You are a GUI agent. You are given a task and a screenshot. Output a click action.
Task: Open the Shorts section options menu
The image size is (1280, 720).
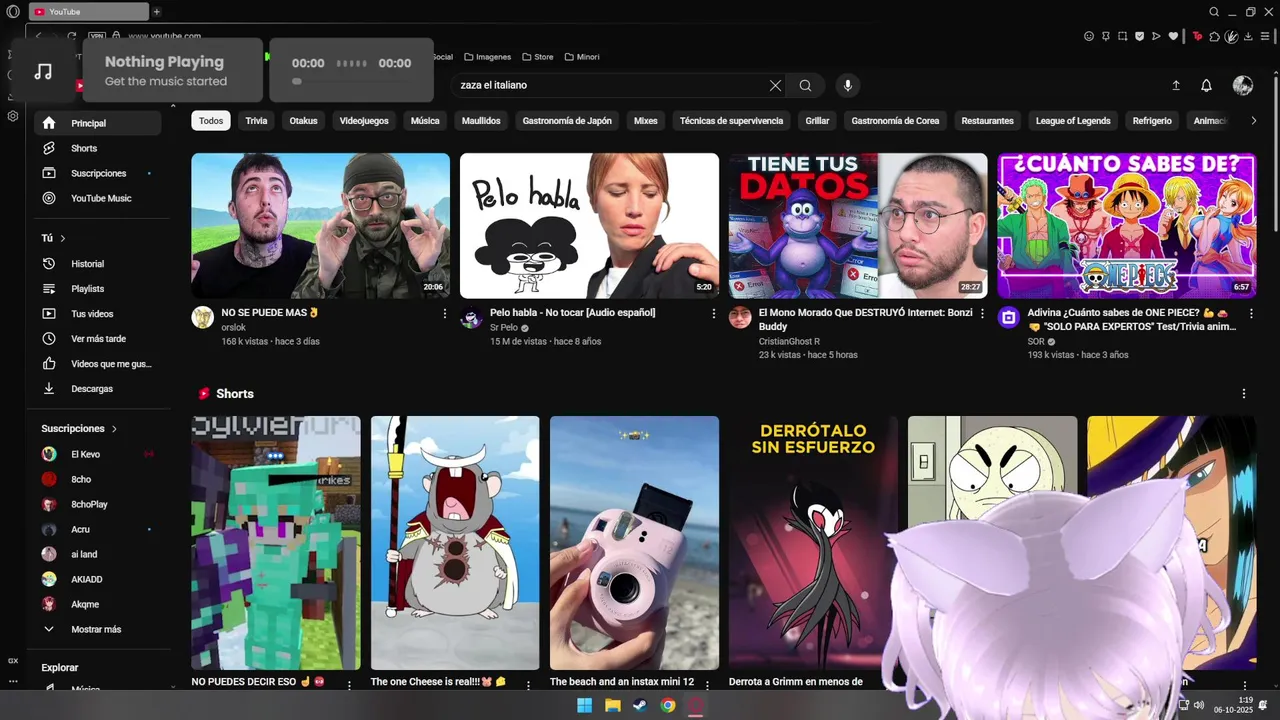pos(1244,394)
